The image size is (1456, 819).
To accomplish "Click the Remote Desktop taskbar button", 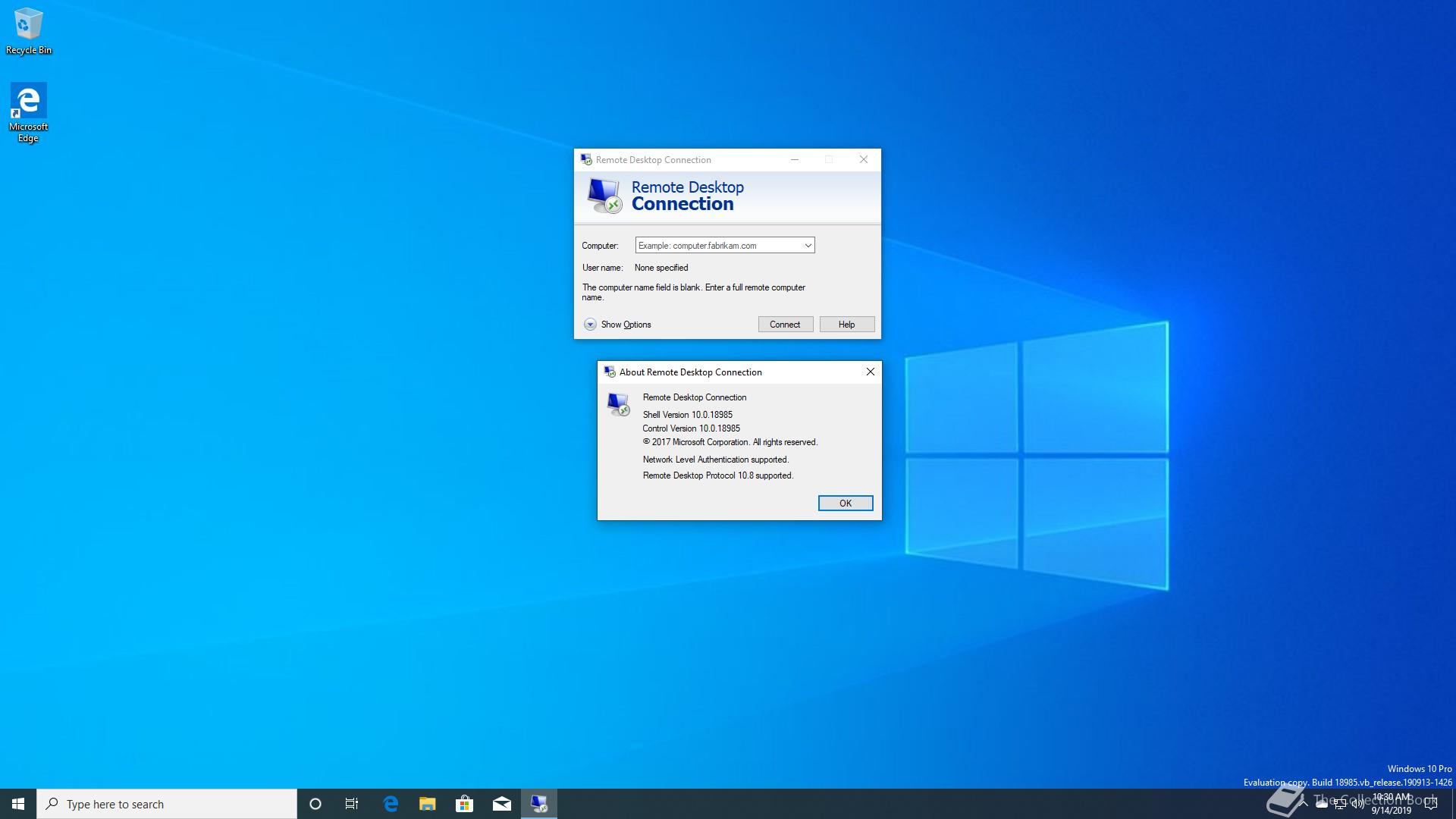I will [x=539, y=804].
